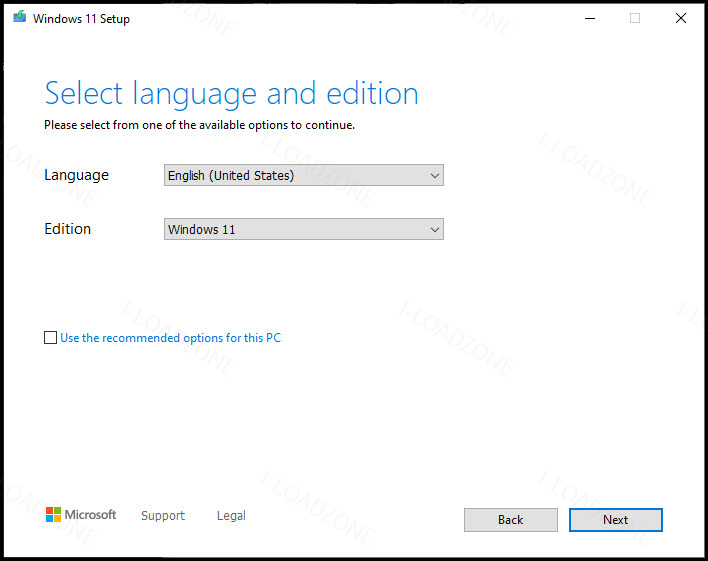Open the Support link
Viewport: 708px width, 561px height.
(163, 515)
